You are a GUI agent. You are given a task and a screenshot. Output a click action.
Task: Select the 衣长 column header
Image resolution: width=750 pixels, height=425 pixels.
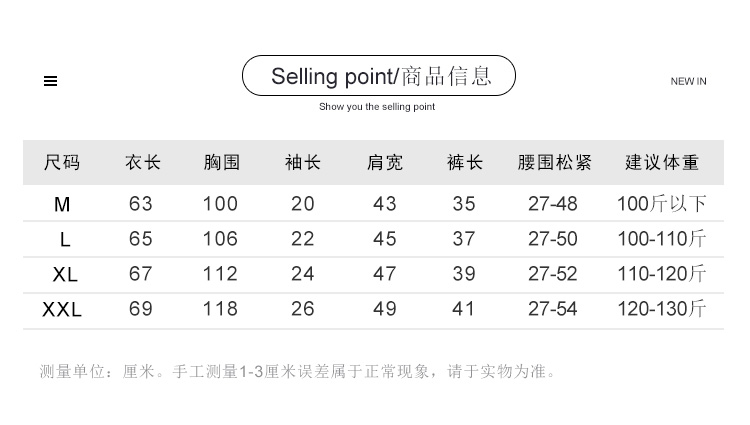pyautogui.click(x=142, y=162)
